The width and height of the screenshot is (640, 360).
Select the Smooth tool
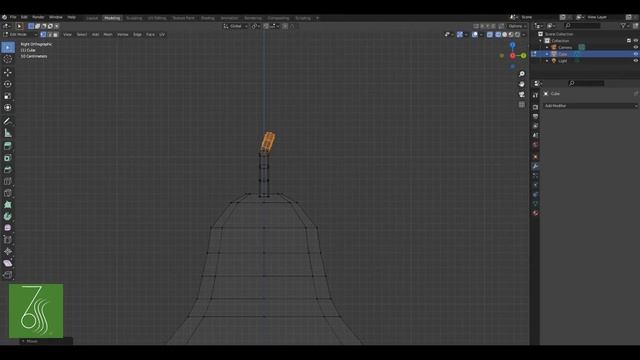pyautogui.click(x=8, y=228)
